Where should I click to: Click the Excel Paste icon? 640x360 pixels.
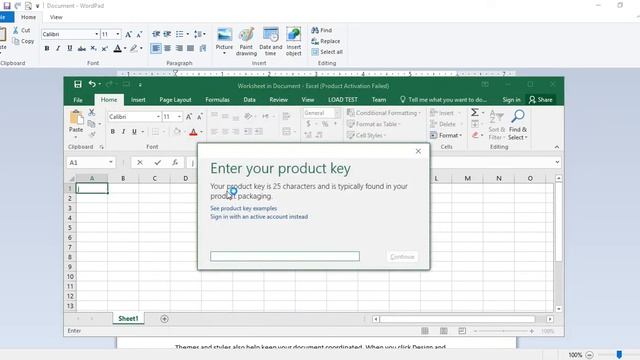pos(76,118)
